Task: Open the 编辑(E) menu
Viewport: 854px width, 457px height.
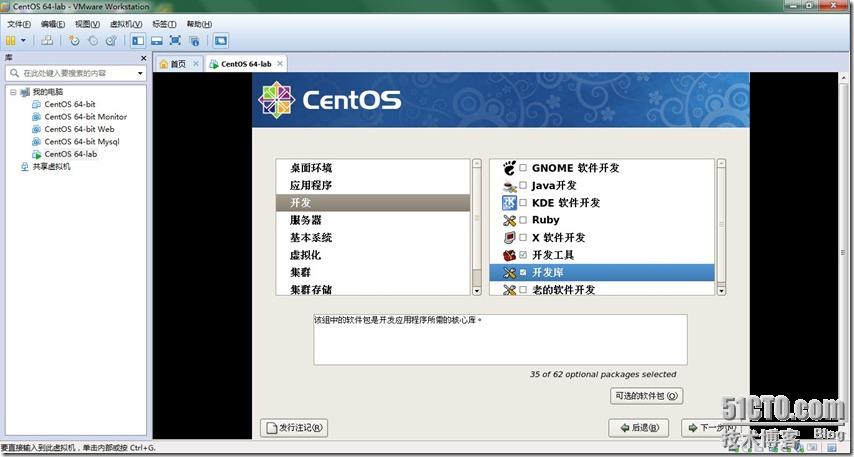Action: 53,24
